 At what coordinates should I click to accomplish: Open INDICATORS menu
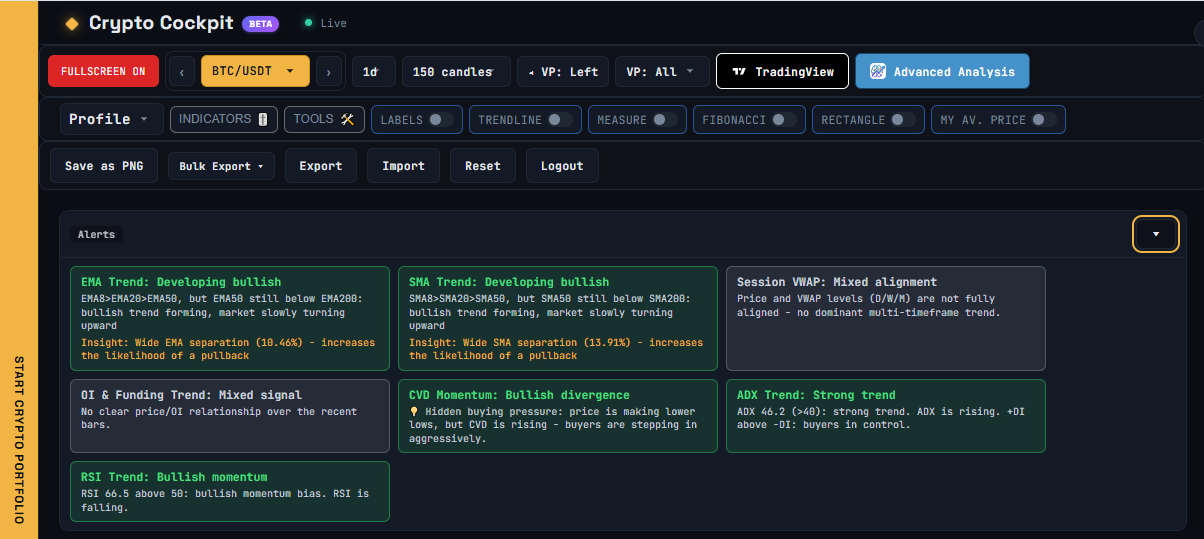(224, 119)
